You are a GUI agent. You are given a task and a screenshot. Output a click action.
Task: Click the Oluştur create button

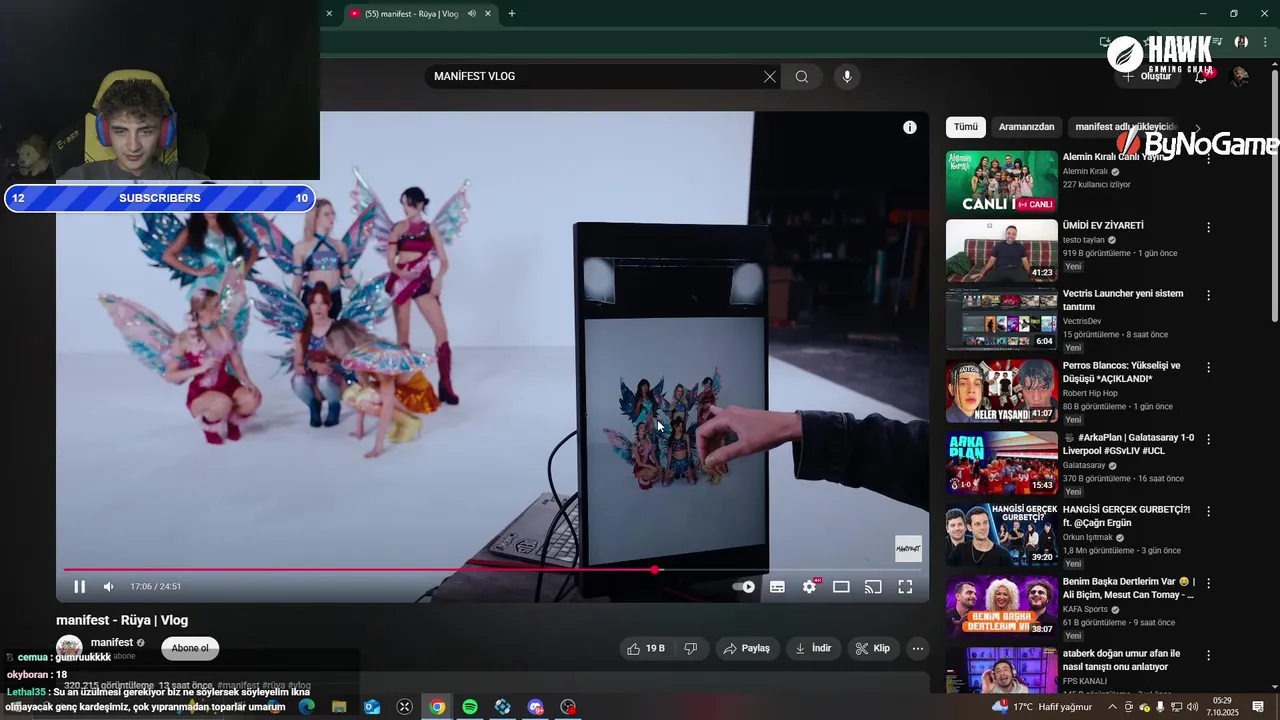pyautogui.click(x=1147, y=77)
